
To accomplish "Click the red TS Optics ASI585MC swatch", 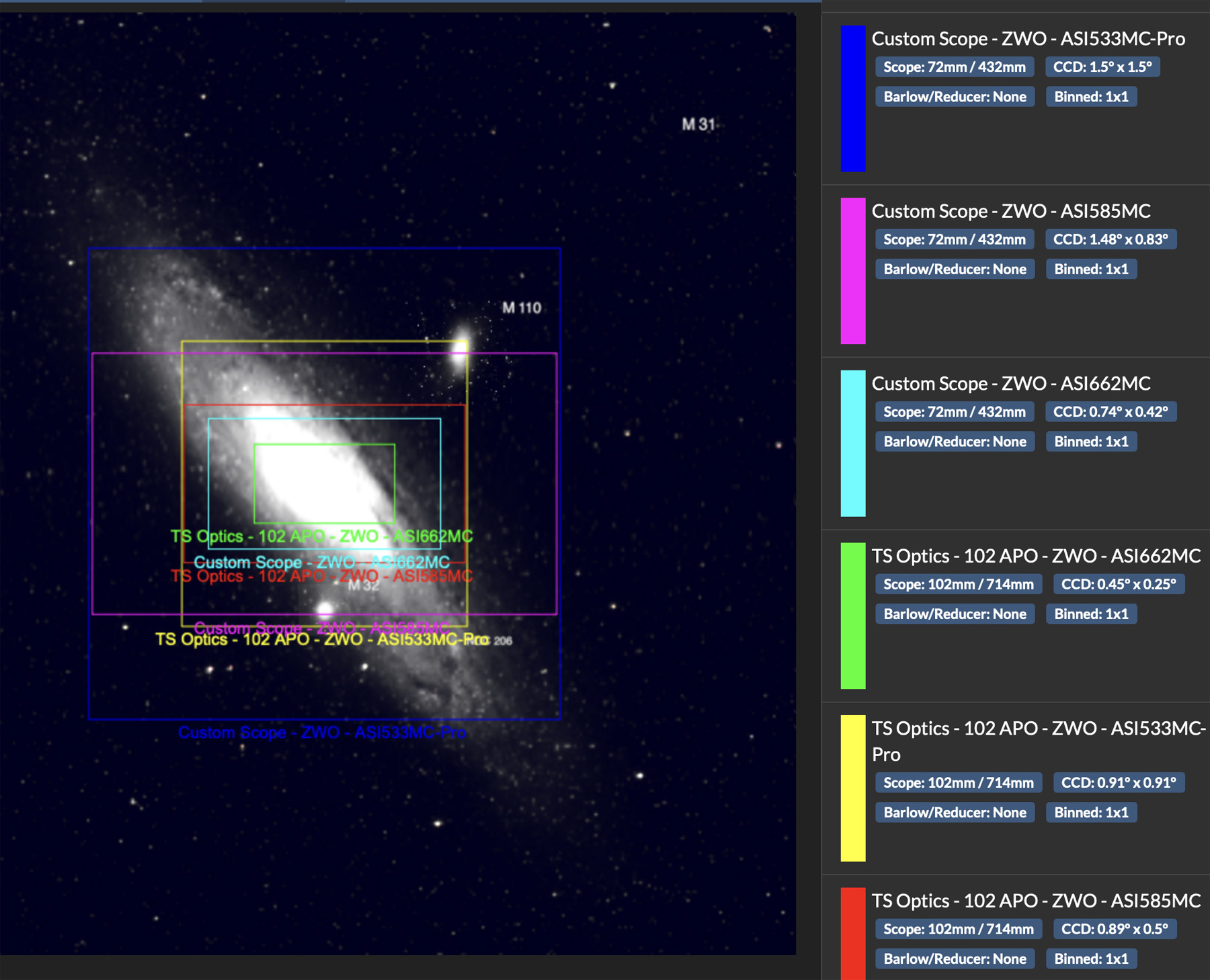I will click(852, 934).
